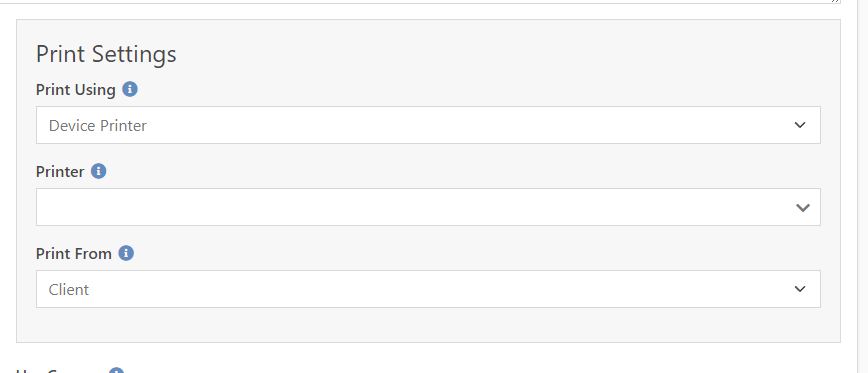
Task: Open the Print From dropdown
Action: tap(428, 289)
